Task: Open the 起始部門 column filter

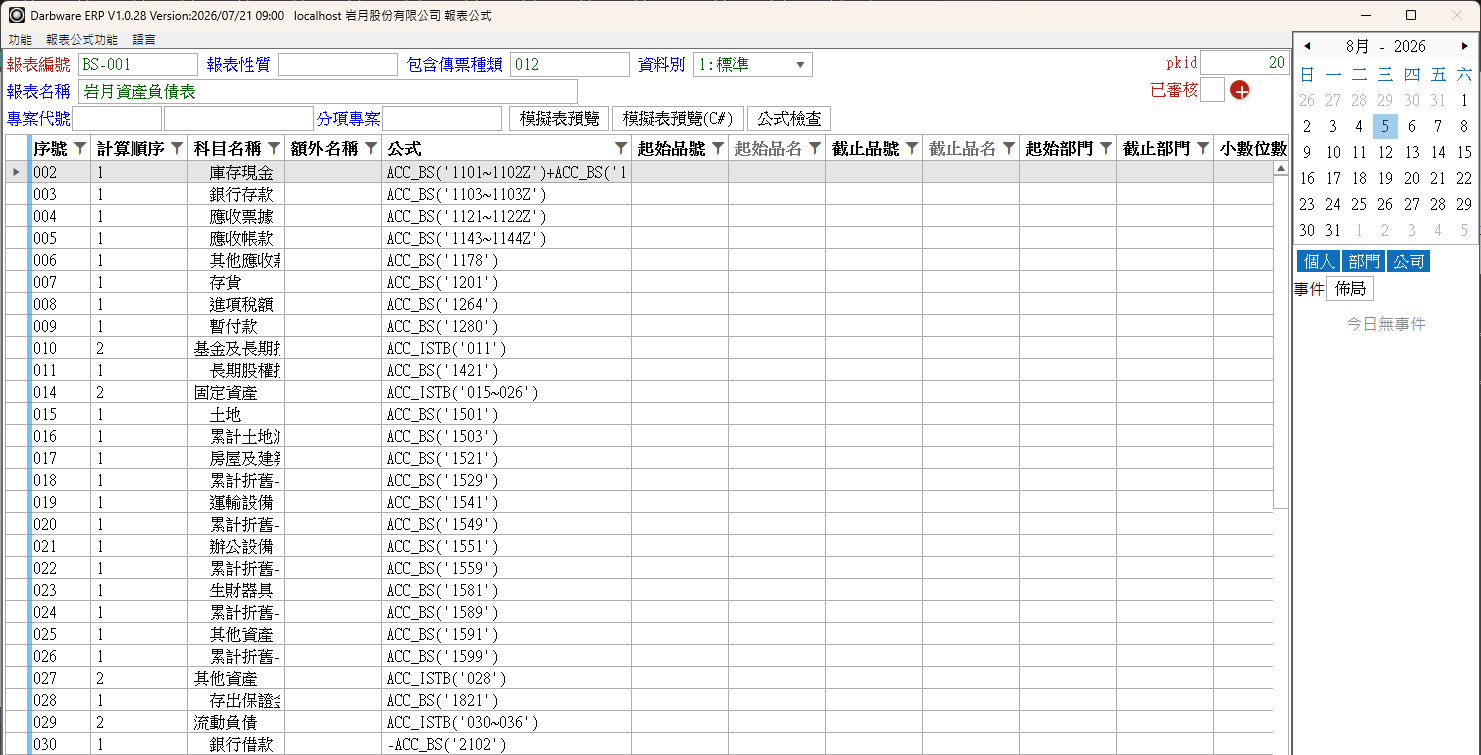Action: click(1106, 149)
